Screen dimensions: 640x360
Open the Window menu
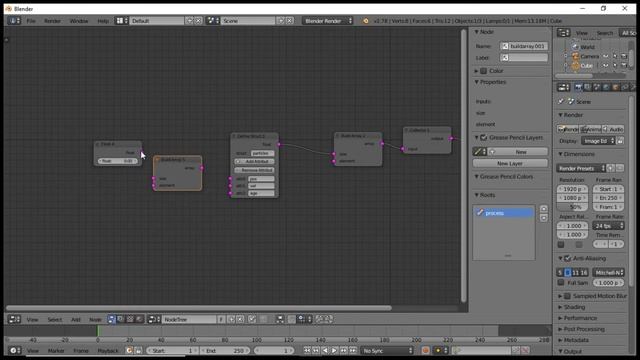(79, 20)
